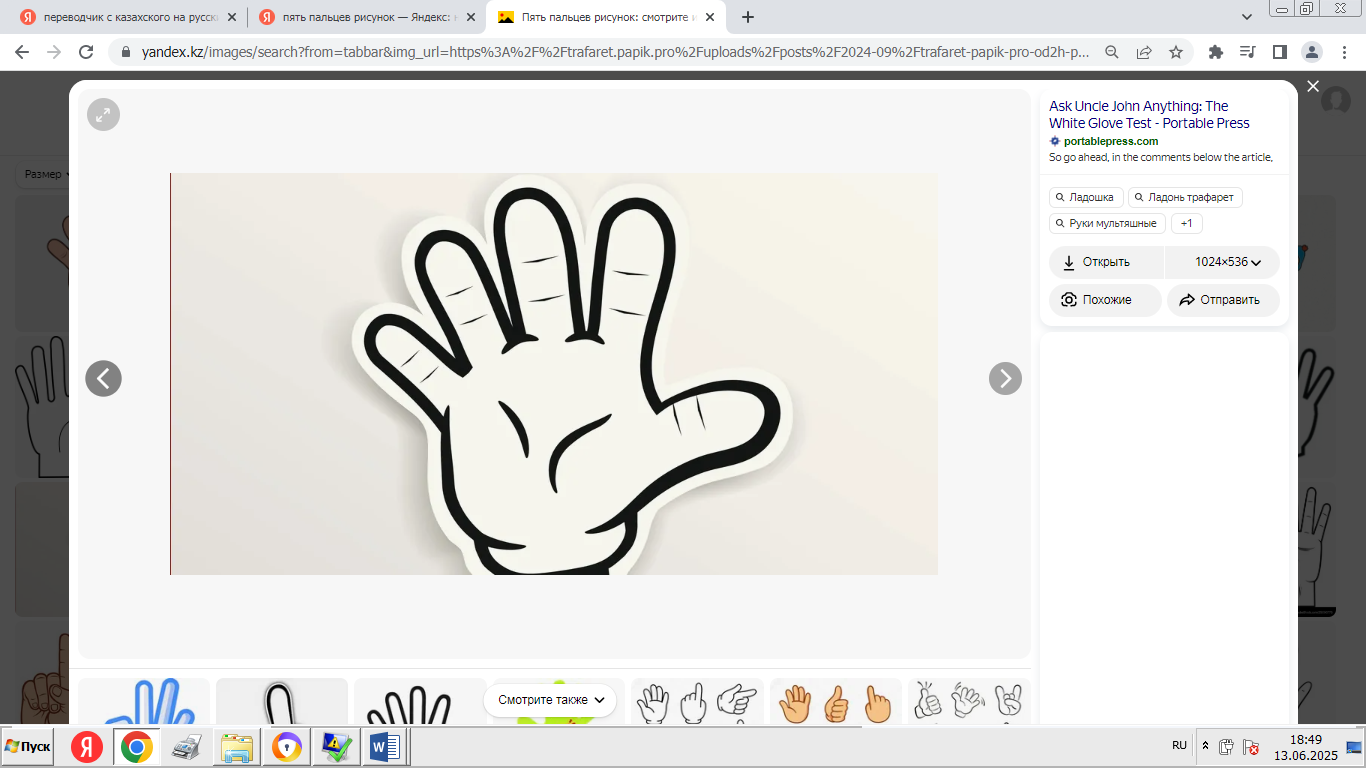
Task: Open the blue hand thumbnail below
Action: tap(144, 701)
